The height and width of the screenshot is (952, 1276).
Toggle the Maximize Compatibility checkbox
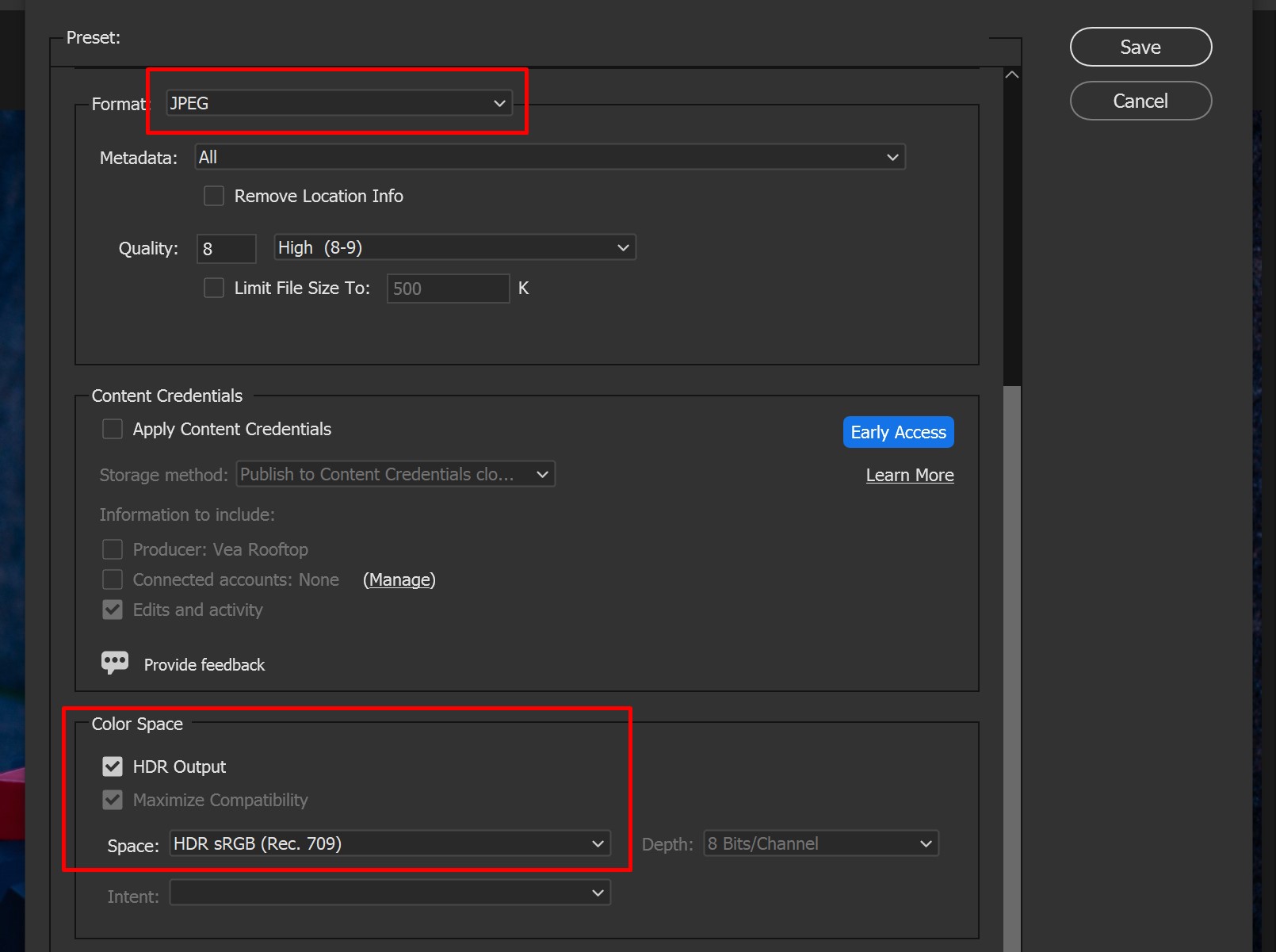[x=113, y=800]
